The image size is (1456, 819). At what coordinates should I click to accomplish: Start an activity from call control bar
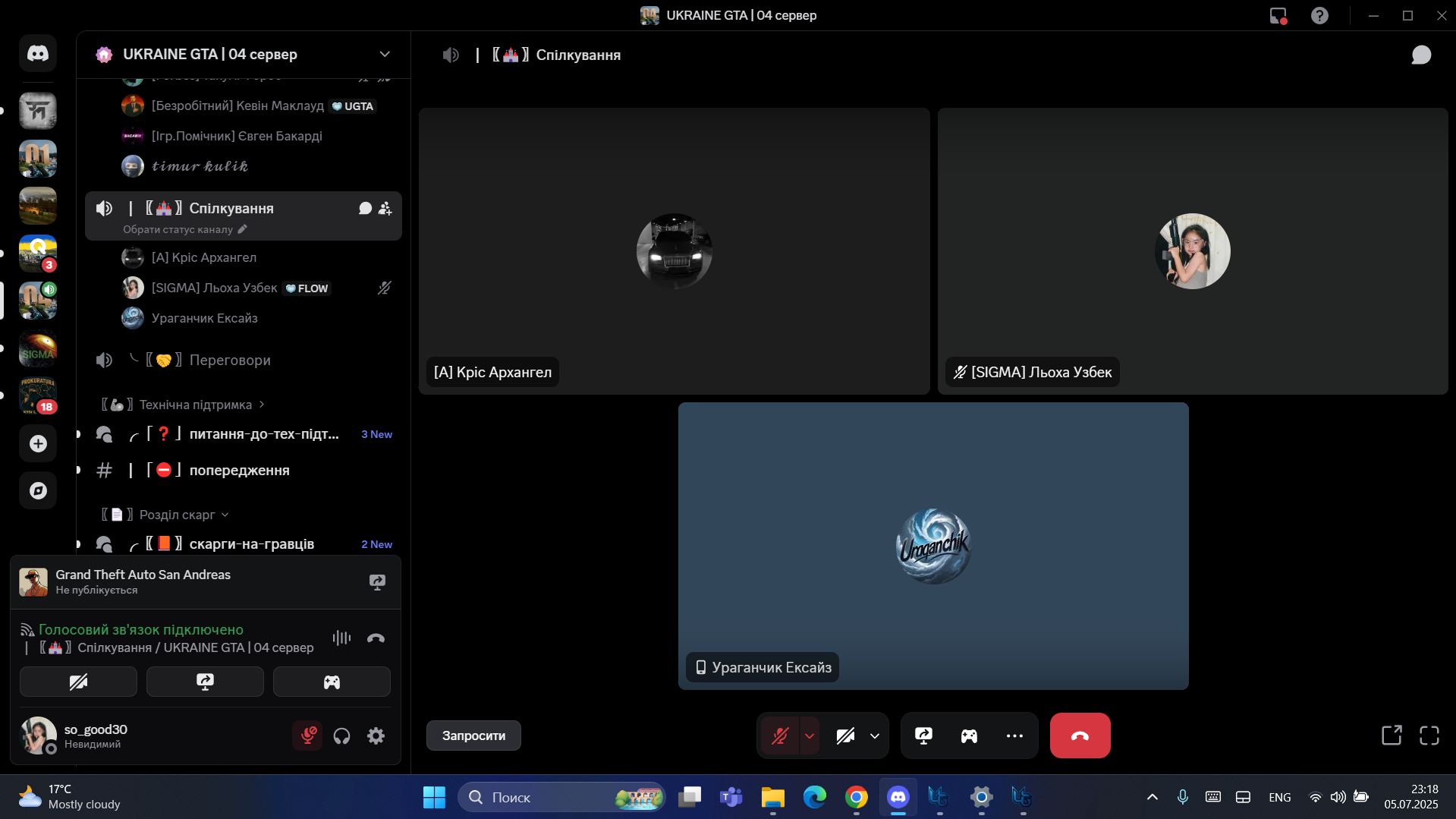pyautogui.click(x=969, y=736)
